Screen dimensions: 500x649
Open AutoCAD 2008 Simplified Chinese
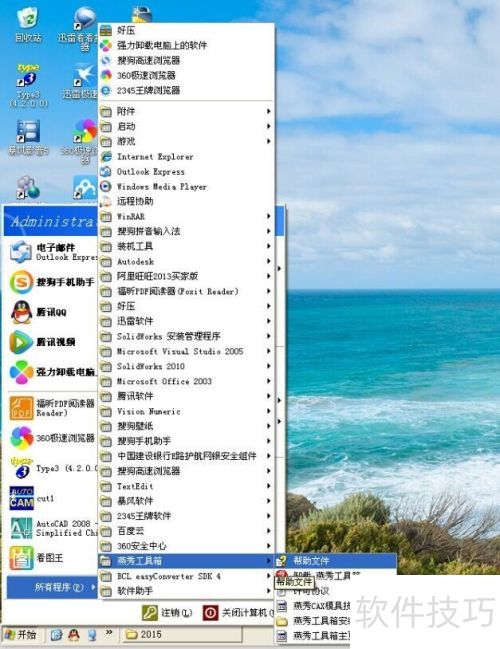point(52,529)
